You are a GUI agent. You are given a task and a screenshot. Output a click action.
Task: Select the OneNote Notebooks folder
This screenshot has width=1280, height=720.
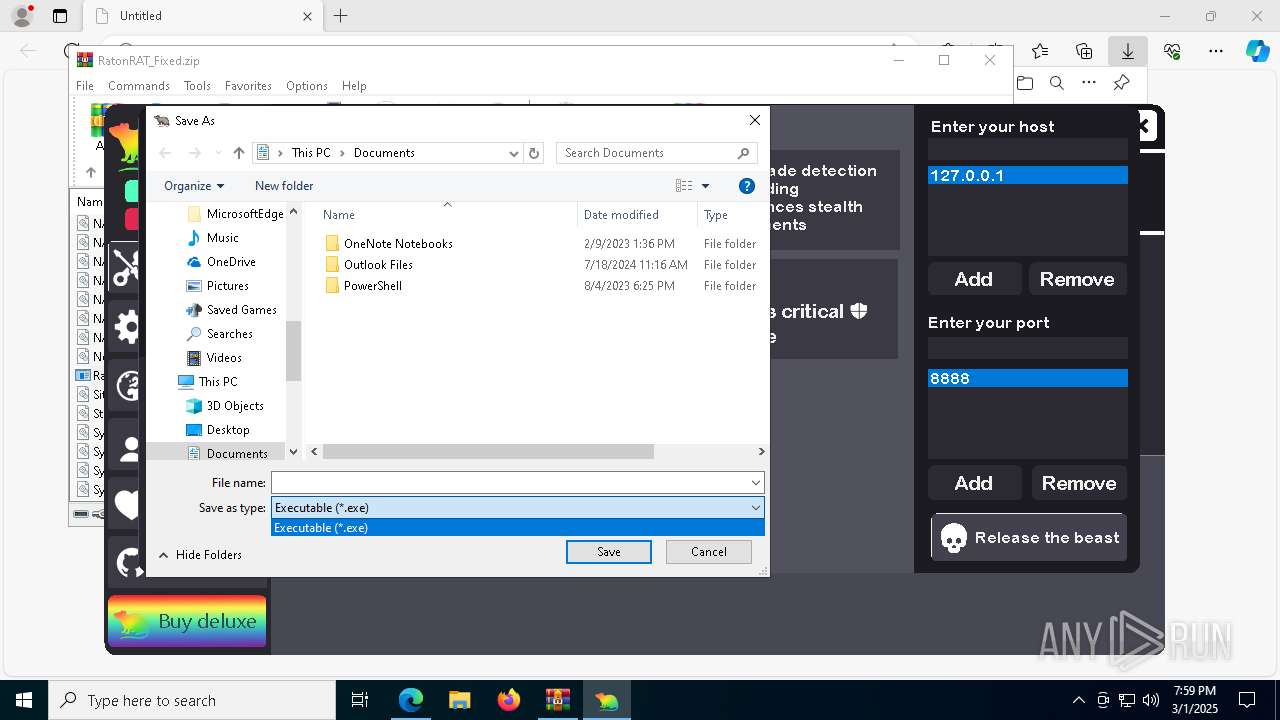click(x=398, y=244)
